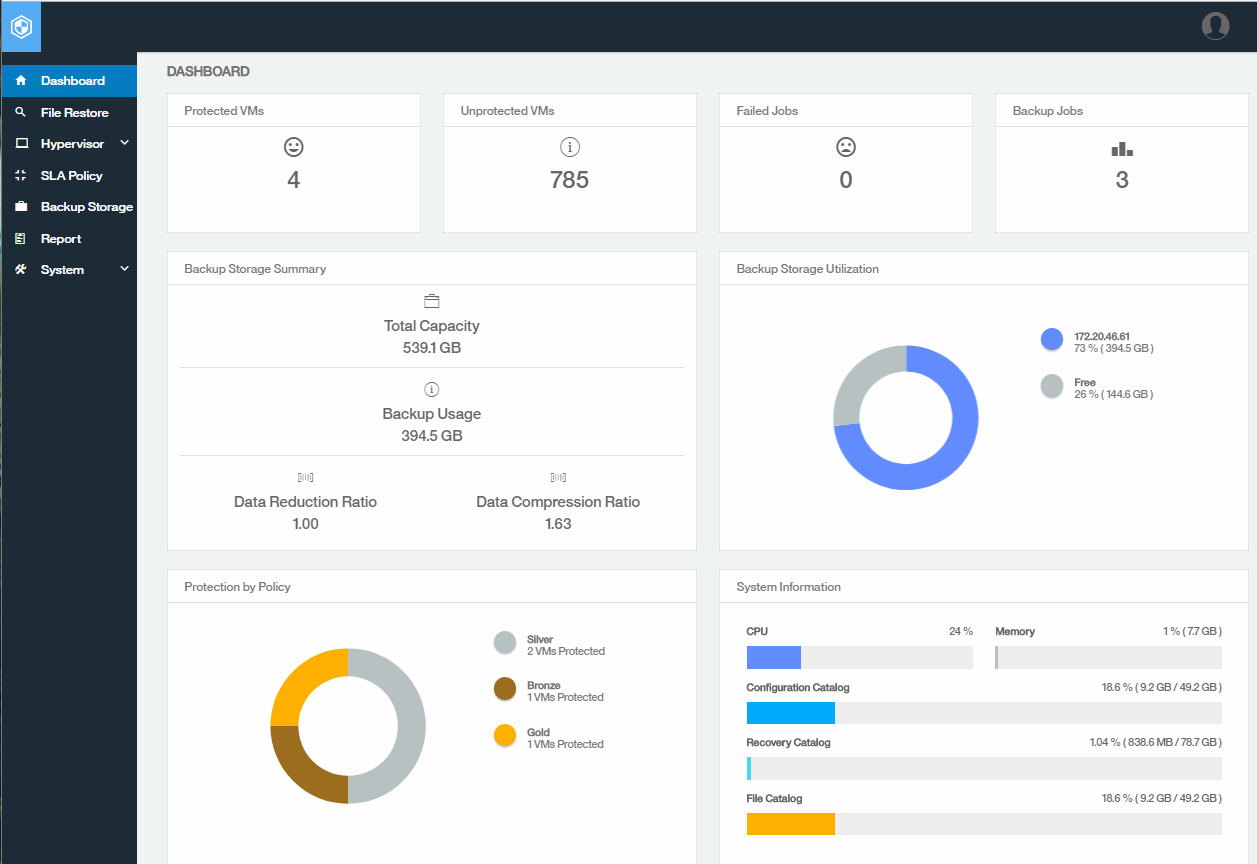The image size is (1257, 864).
Task: Click the bar chart icon on Backup Jobs card
Action: tap(1121, 146)
